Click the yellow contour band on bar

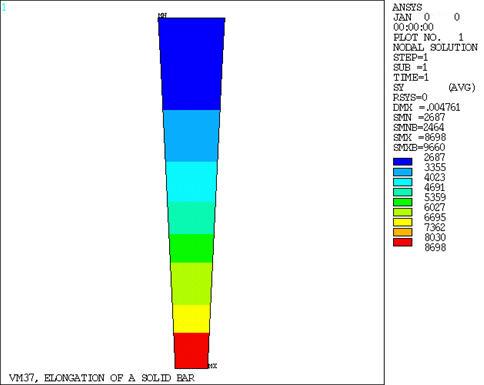click(x=192, y=319)
